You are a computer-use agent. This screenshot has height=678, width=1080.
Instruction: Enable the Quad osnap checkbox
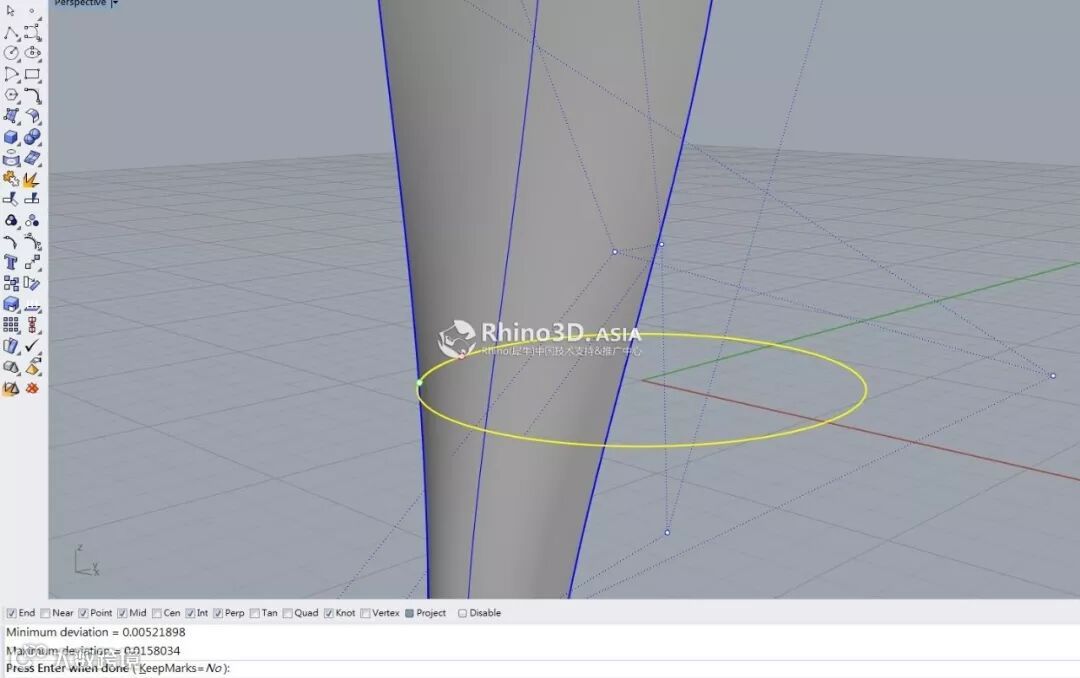(288, 613)
